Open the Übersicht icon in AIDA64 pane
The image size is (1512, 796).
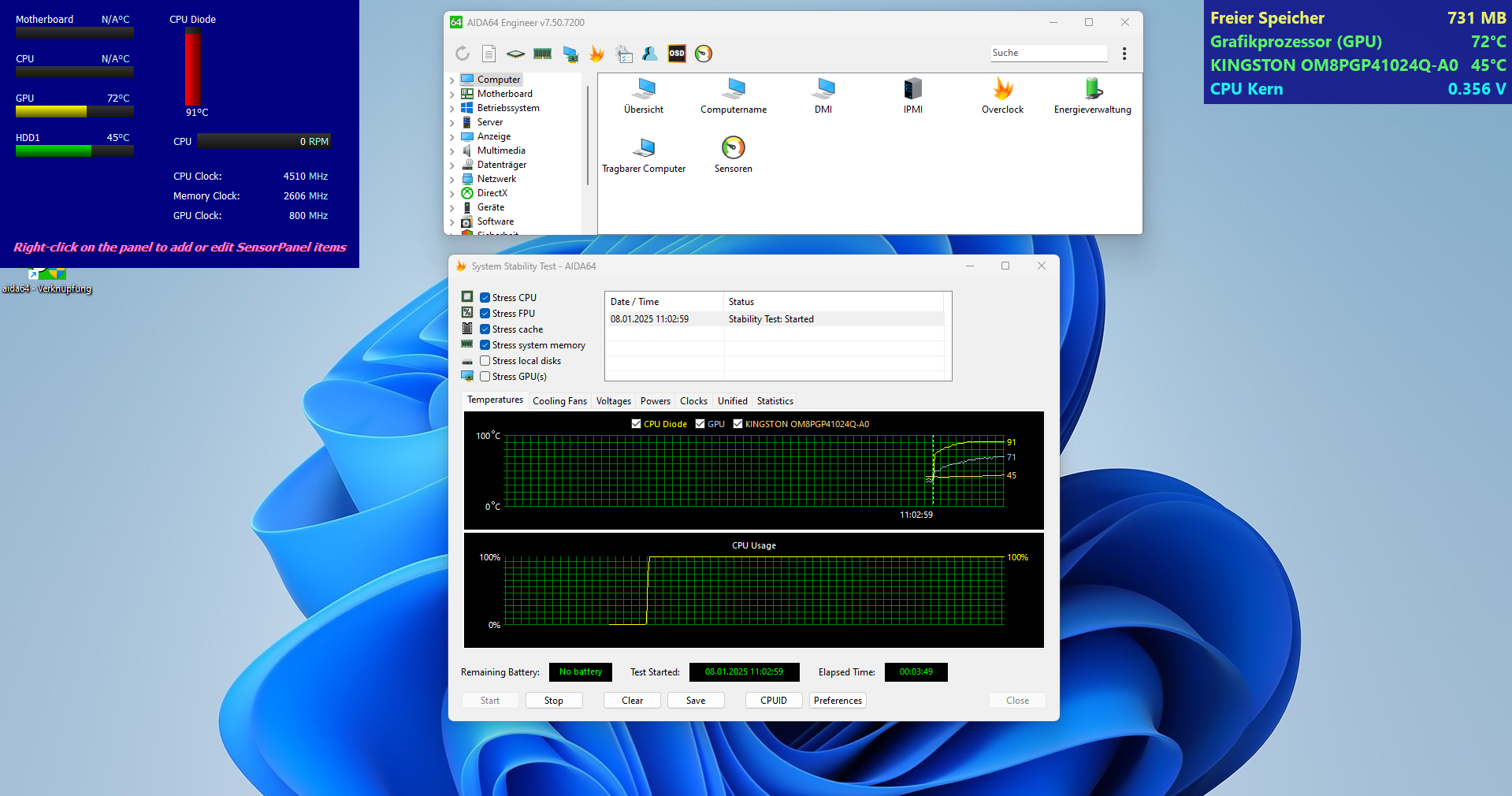[644, 95]
